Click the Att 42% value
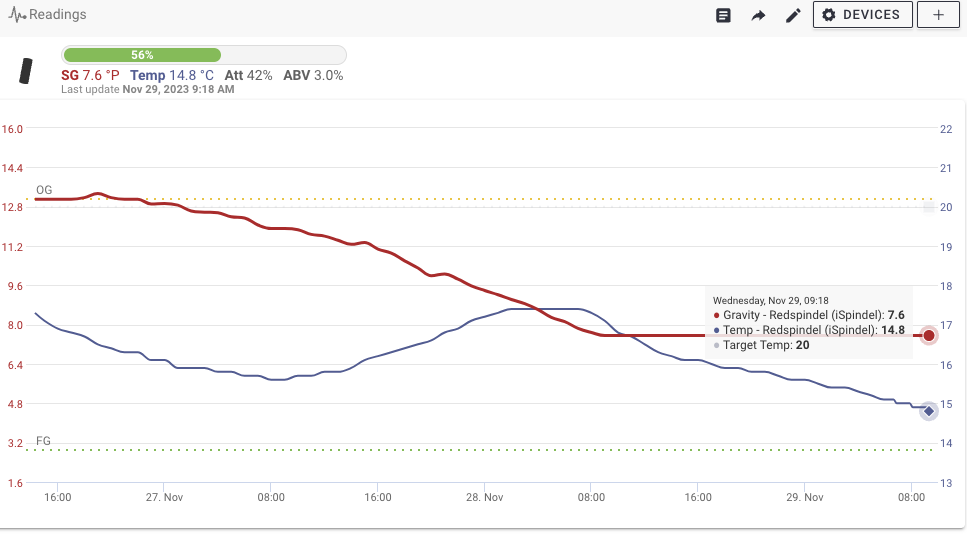975x535 pixels. coord(248,75)
